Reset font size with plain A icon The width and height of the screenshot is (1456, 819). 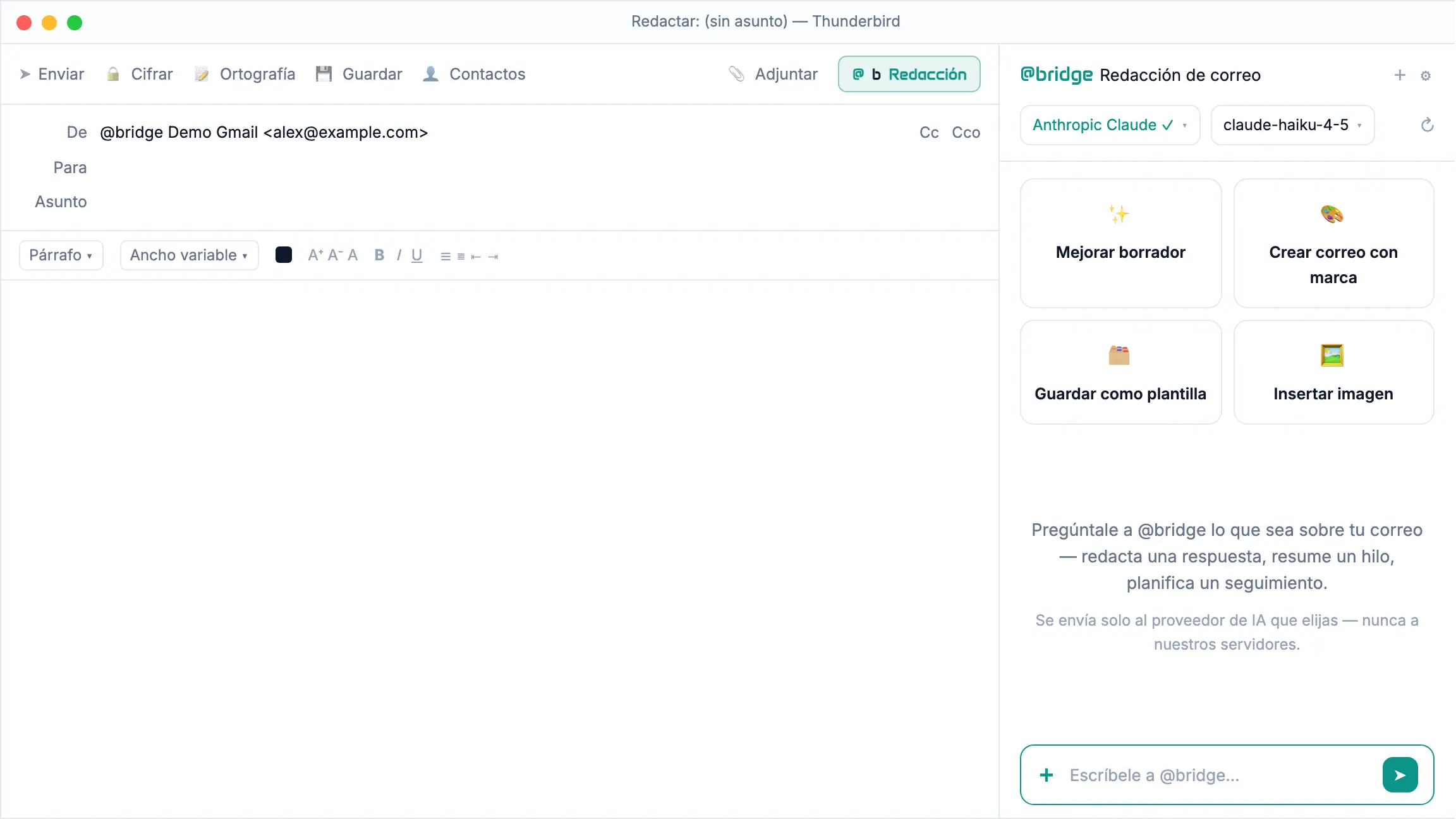353,255
